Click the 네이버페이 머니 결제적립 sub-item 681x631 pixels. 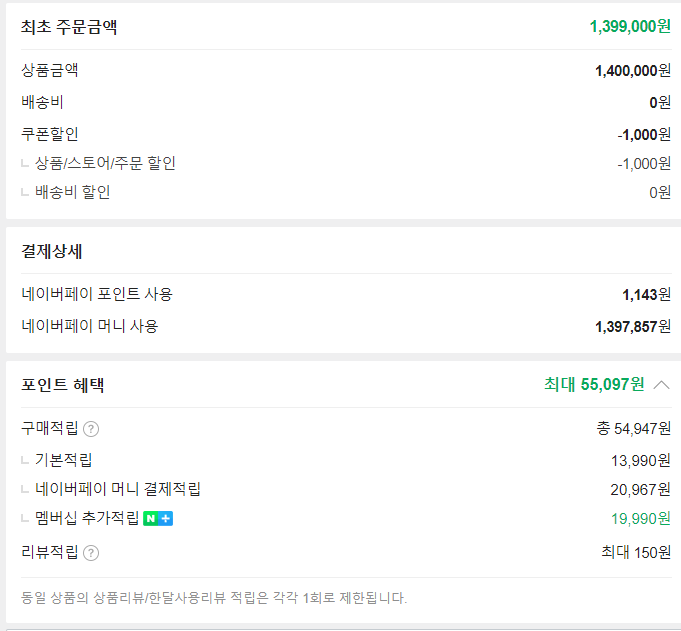[118, 489]
